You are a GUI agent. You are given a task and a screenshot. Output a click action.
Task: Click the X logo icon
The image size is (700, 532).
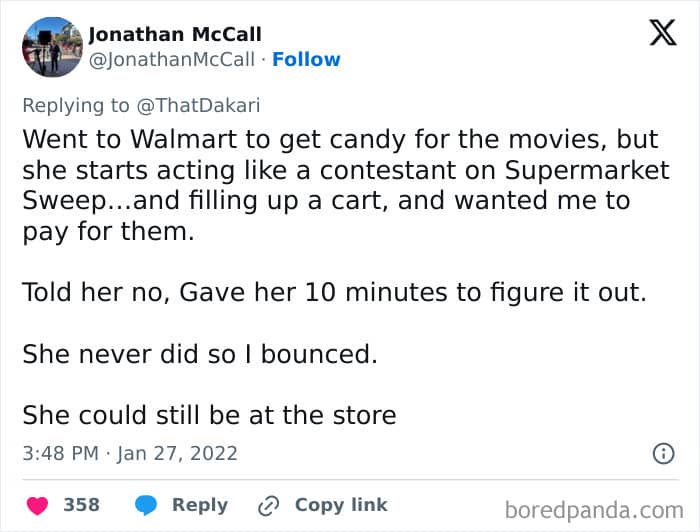click(662, 33)
